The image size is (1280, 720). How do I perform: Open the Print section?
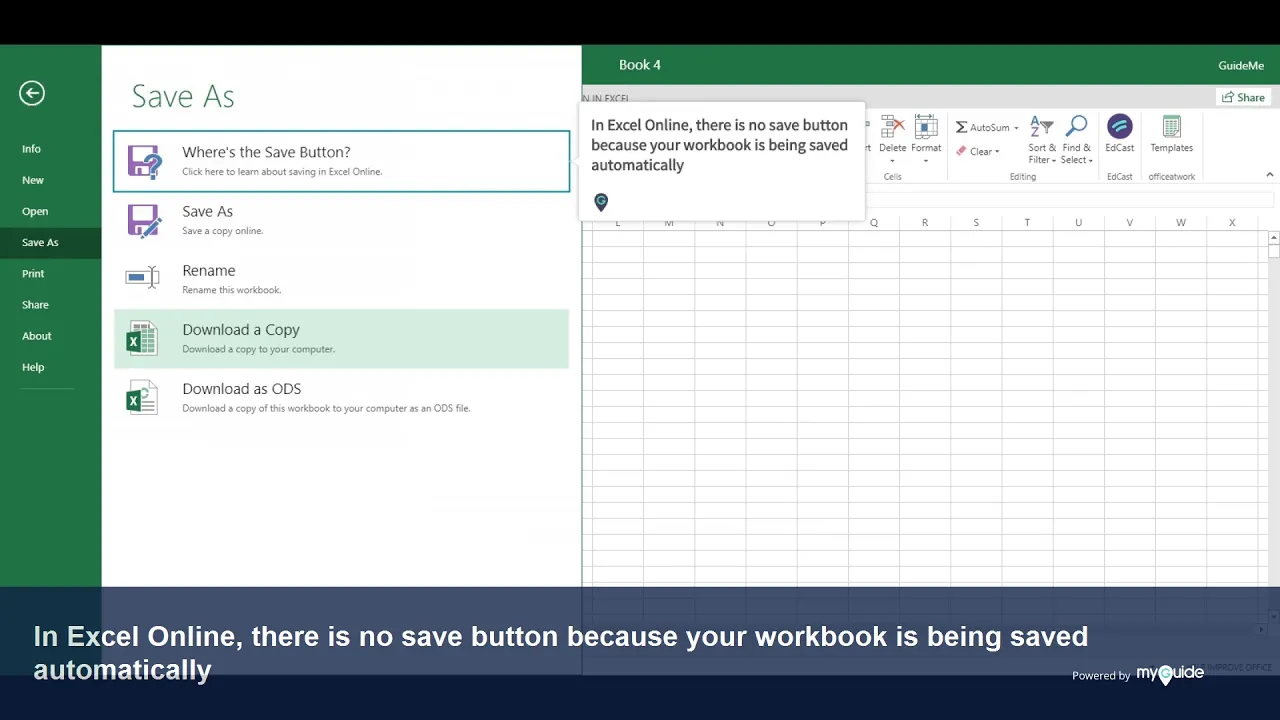click(x=33, y=273)
